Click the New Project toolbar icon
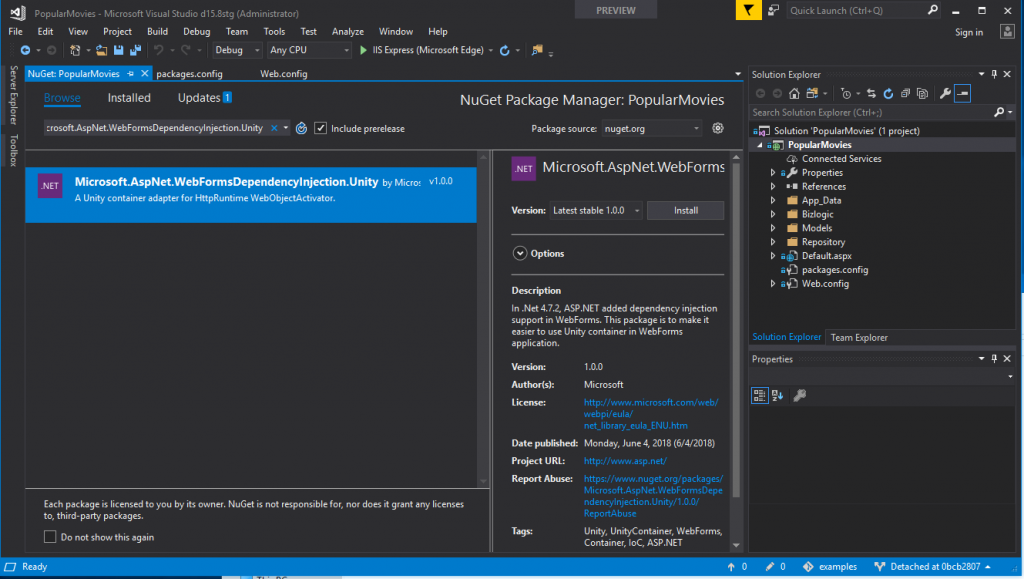This screenshot has width=1024, height=579. (x=75, y=50)
